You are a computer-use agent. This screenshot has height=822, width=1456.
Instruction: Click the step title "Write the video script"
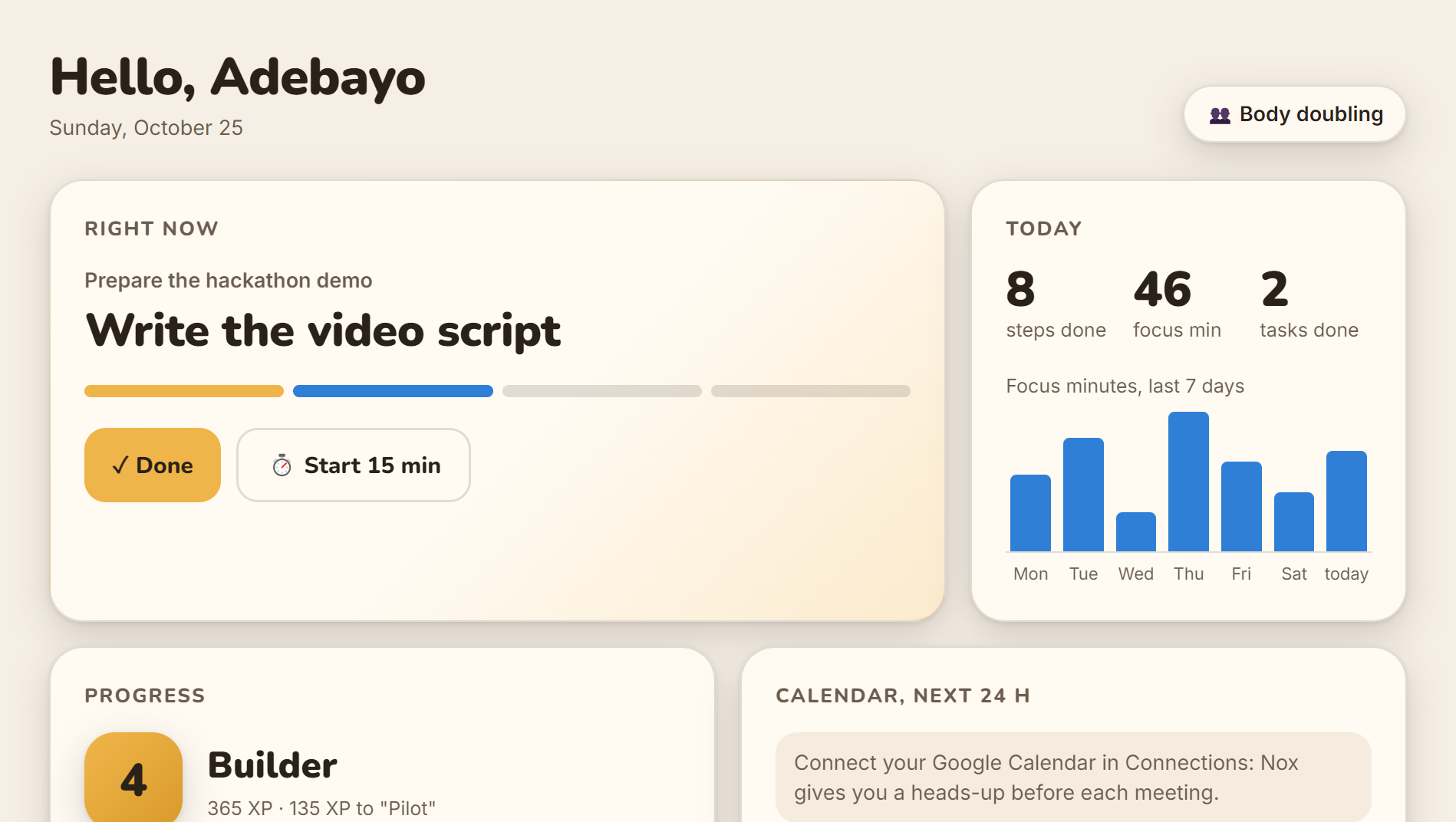coord(323,331)
